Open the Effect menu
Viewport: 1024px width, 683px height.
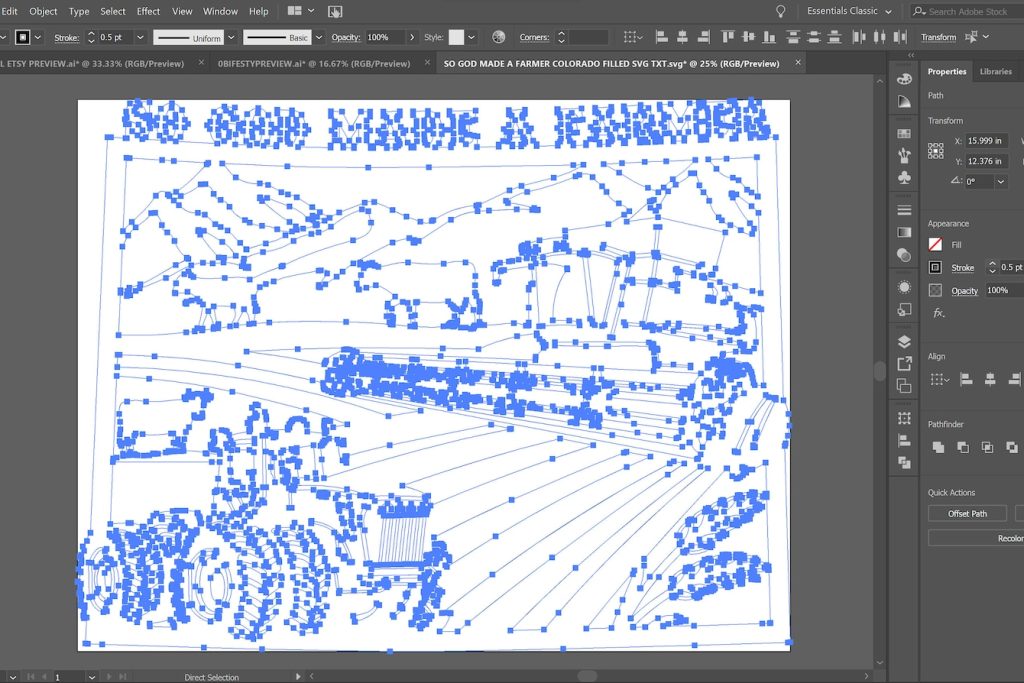point(148,11)
